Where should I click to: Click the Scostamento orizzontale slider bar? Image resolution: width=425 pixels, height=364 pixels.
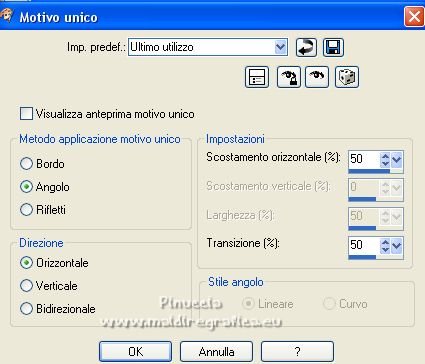[376, 171]
